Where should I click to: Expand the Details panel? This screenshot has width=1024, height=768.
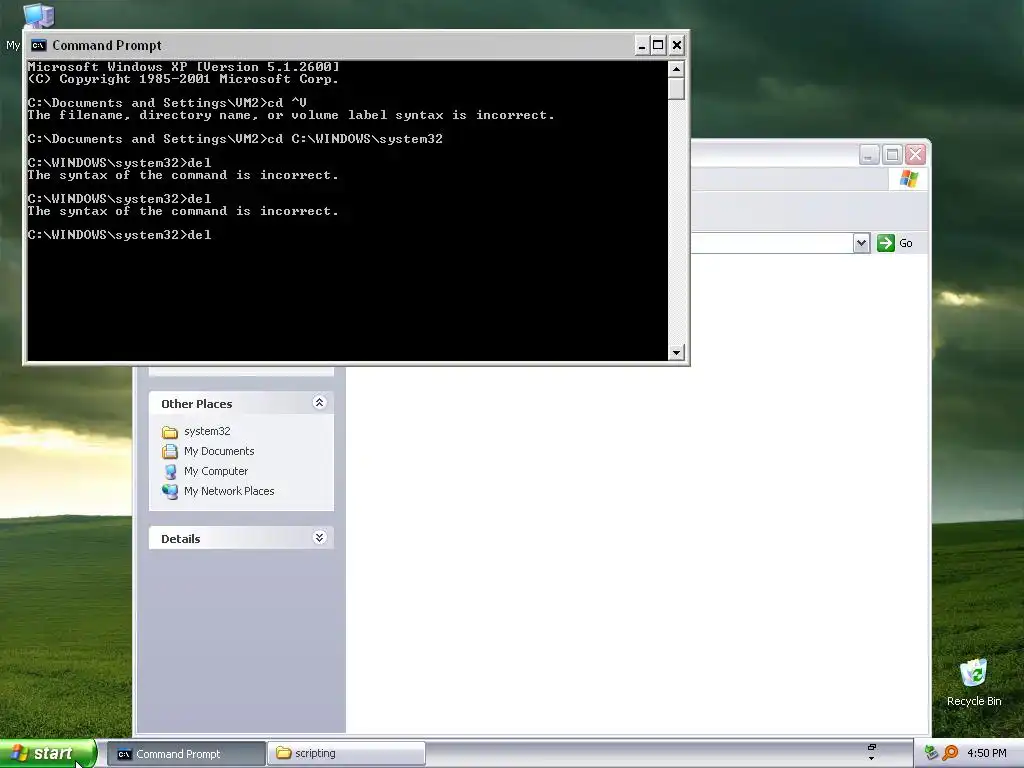319,537
